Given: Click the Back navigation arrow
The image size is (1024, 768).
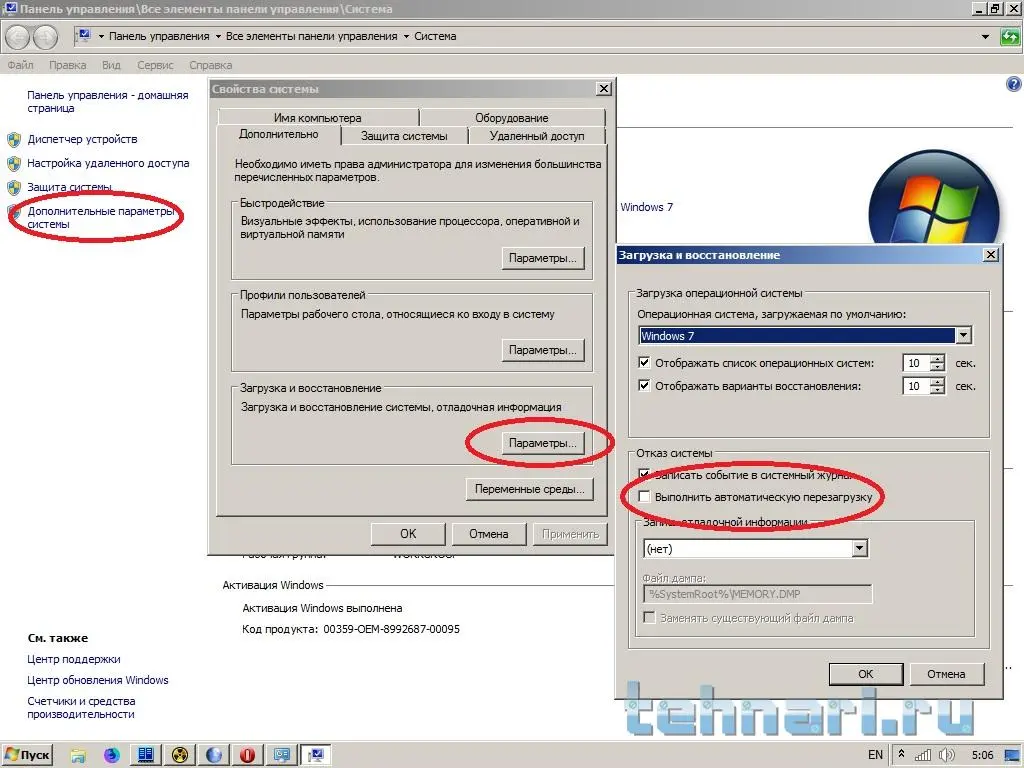Looking at the screenshot, I should 18,37.
